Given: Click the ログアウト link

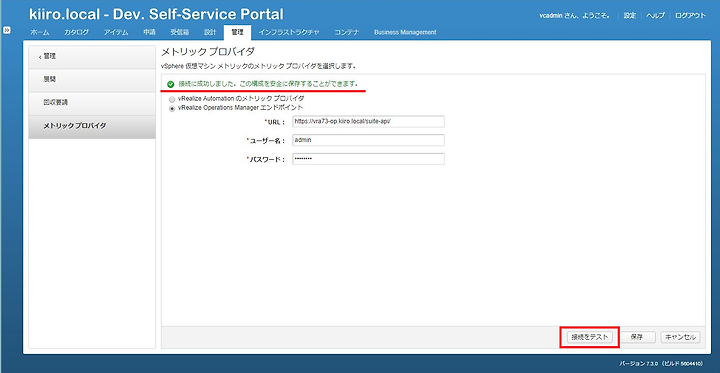Looking at the screenshot, I should pyautogui.click(x=691, y=16).
